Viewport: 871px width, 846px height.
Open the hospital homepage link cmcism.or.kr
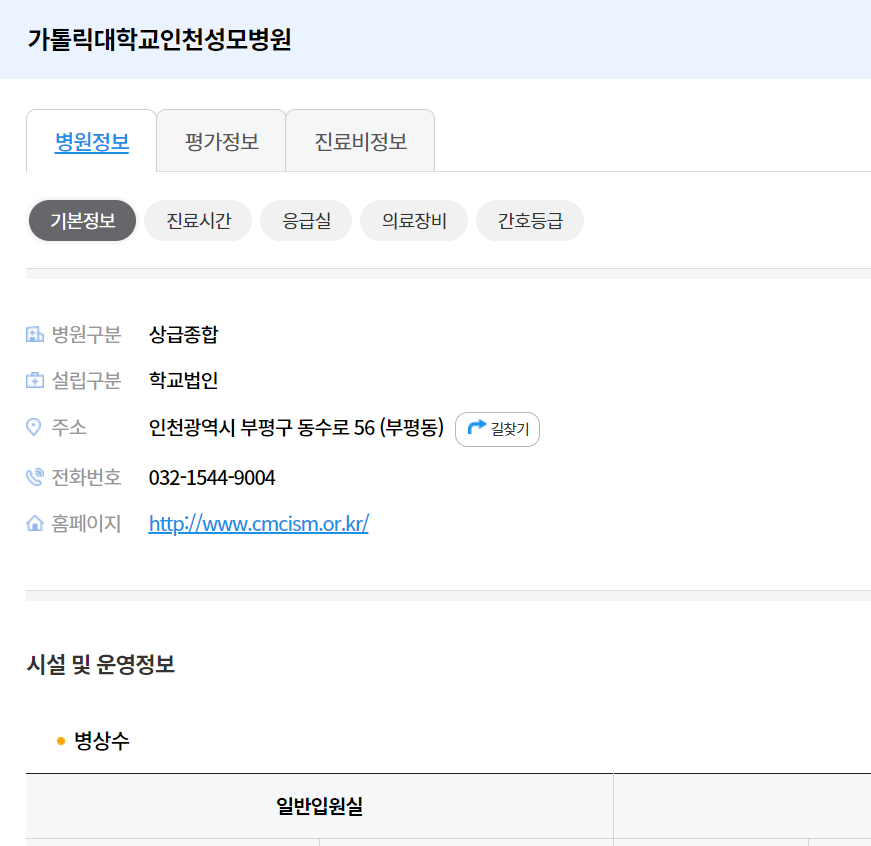[x=259, y=523]
